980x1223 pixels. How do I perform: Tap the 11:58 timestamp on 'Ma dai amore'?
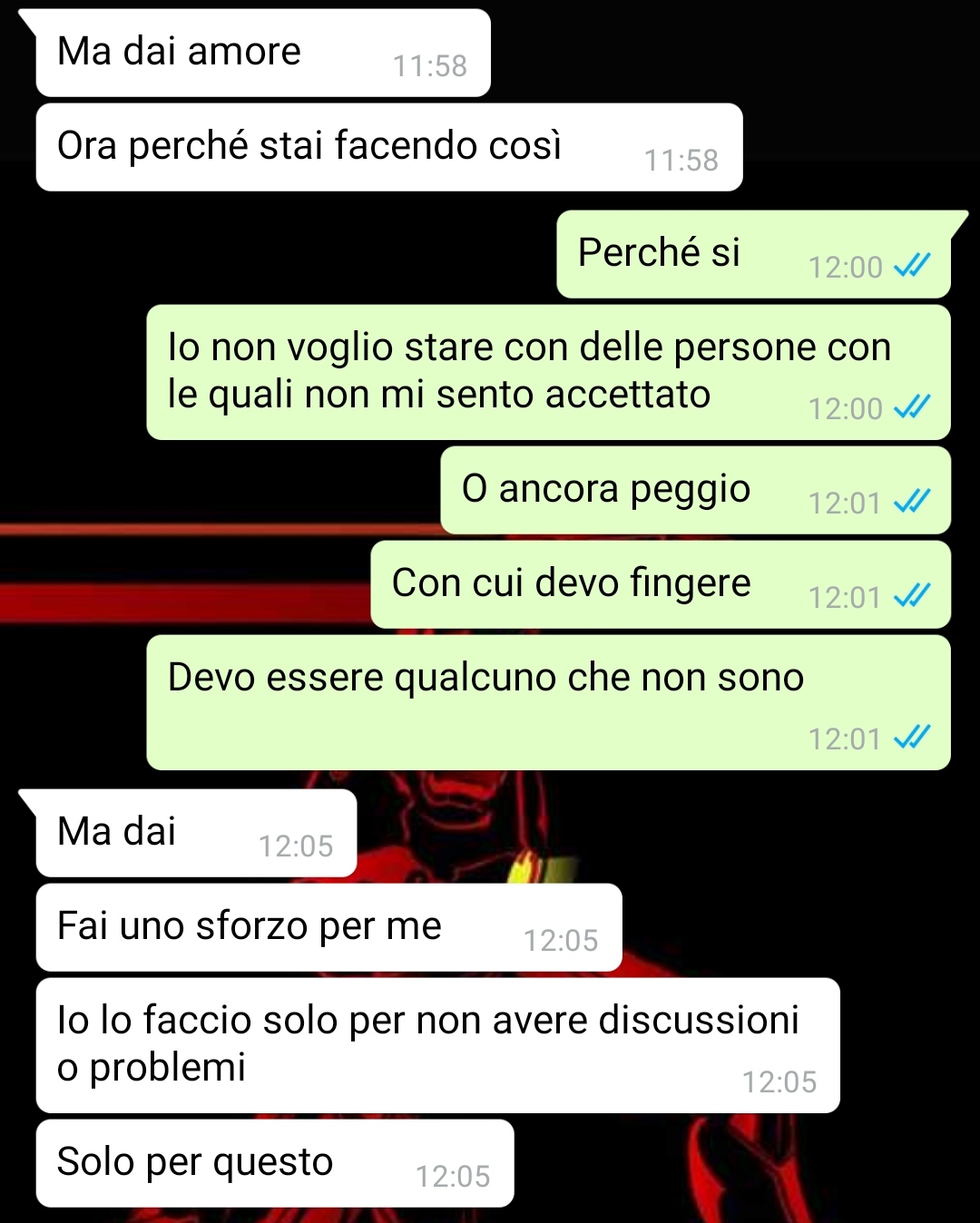[429, 66]
